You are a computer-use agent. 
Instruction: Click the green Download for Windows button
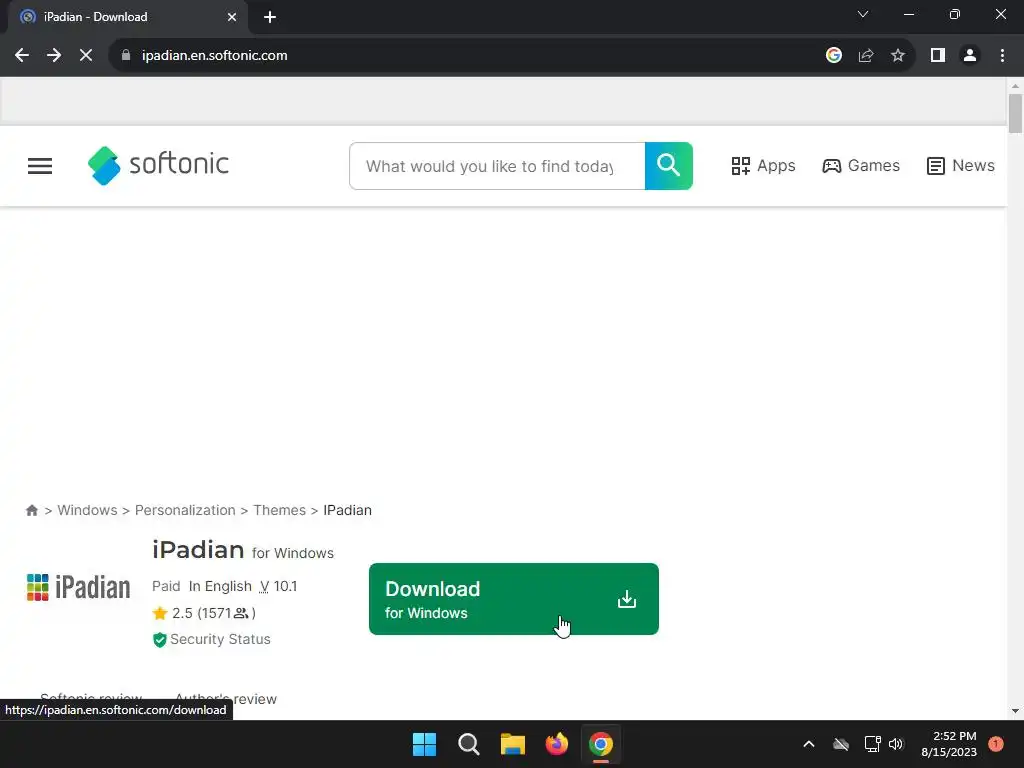(513, 599)
